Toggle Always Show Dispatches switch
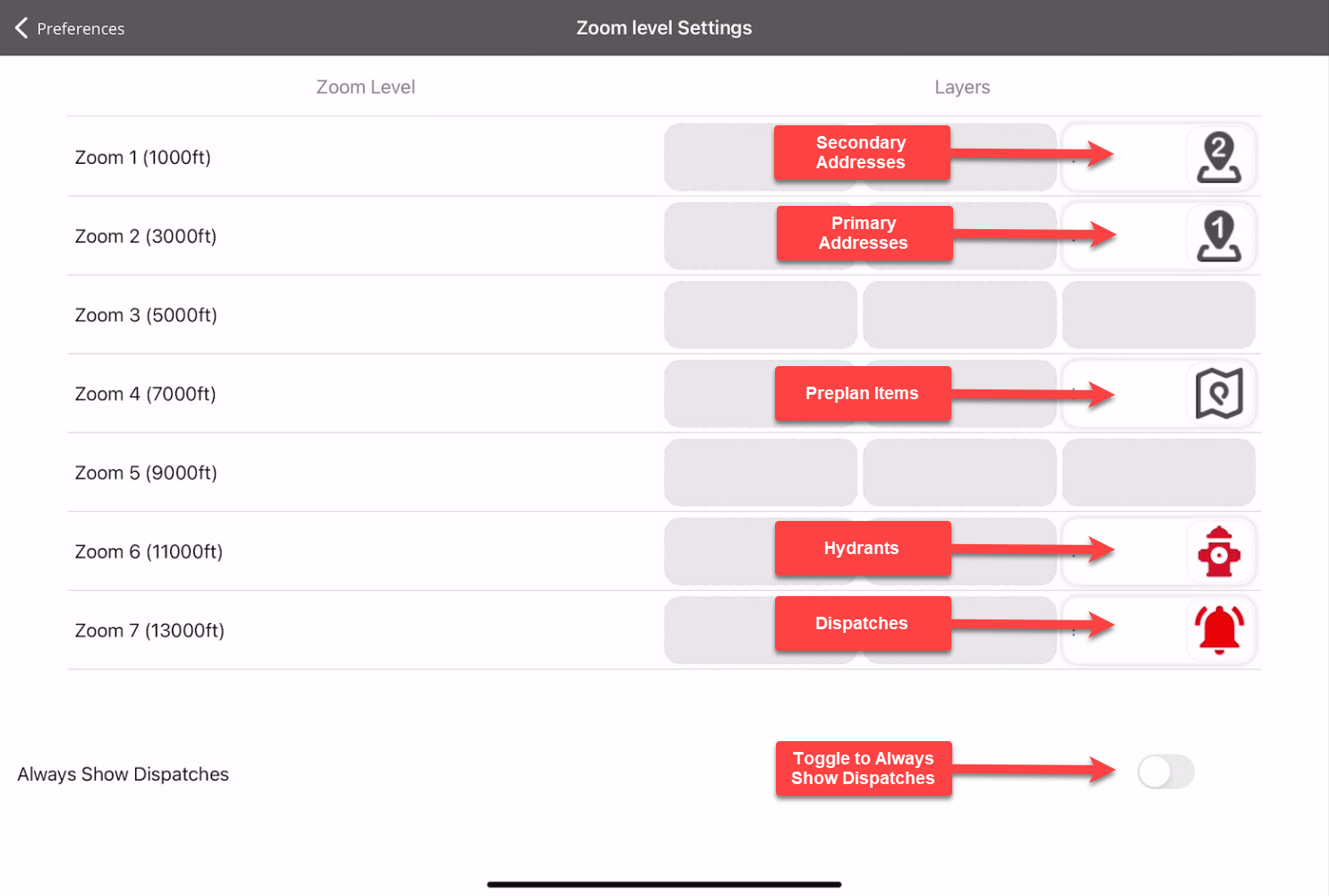Viewport: 1329px width, 896px height. coord(1165,772)
